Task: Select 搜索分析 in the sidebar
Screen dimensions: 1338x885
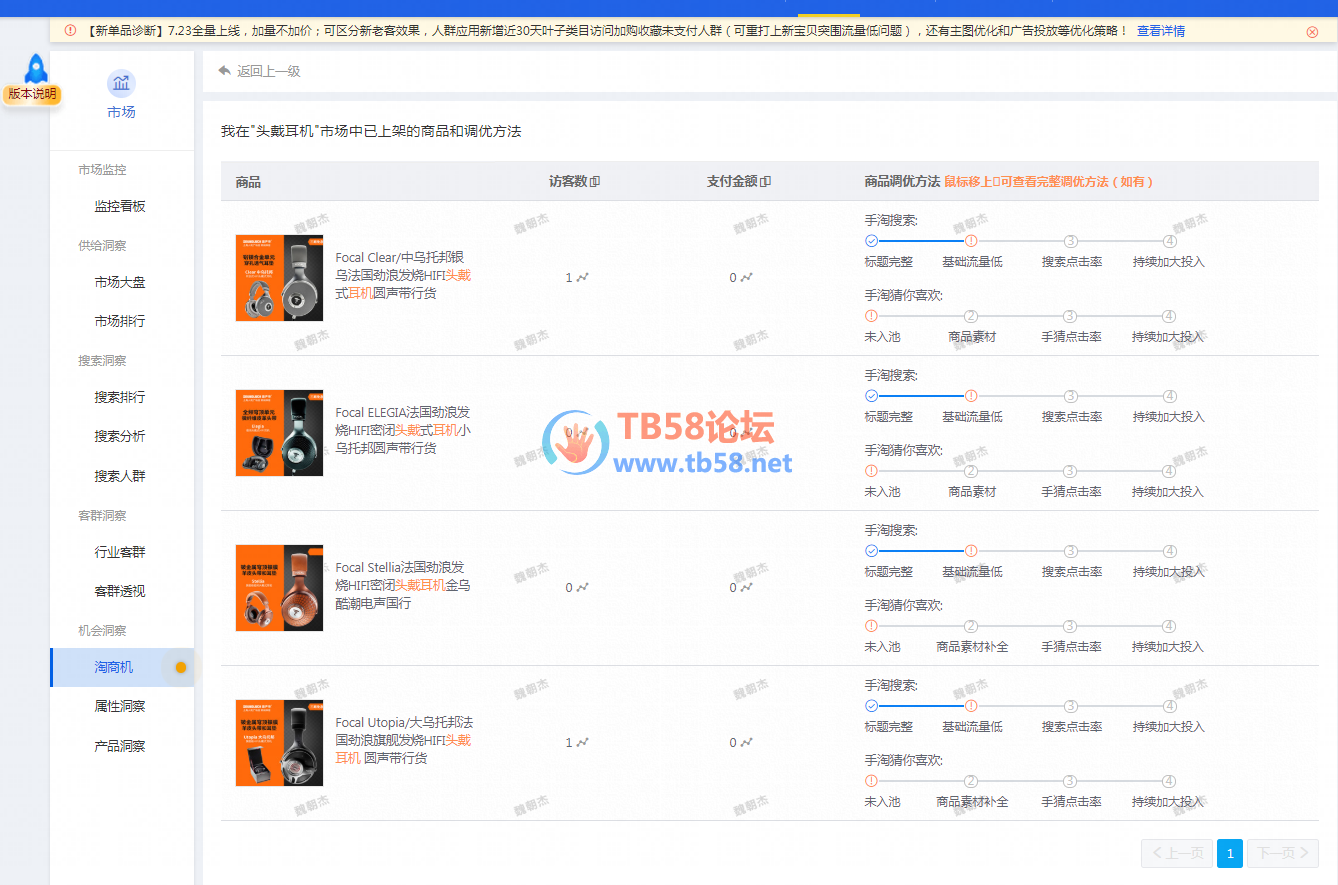Action: (120, 436)
